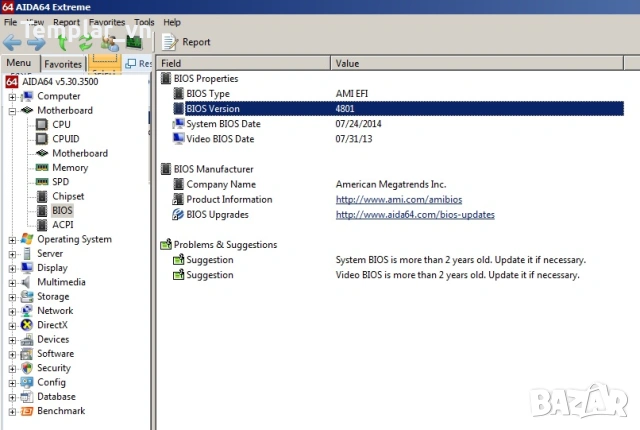Viewport: 640px width, 430px height.
Task: Expand the Display node
Action: (12, 268)
